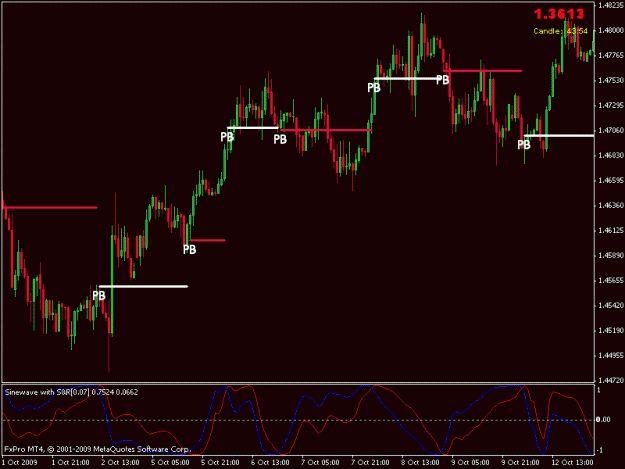Click the 7 Oct 05:00 time label

pos(320,463)
